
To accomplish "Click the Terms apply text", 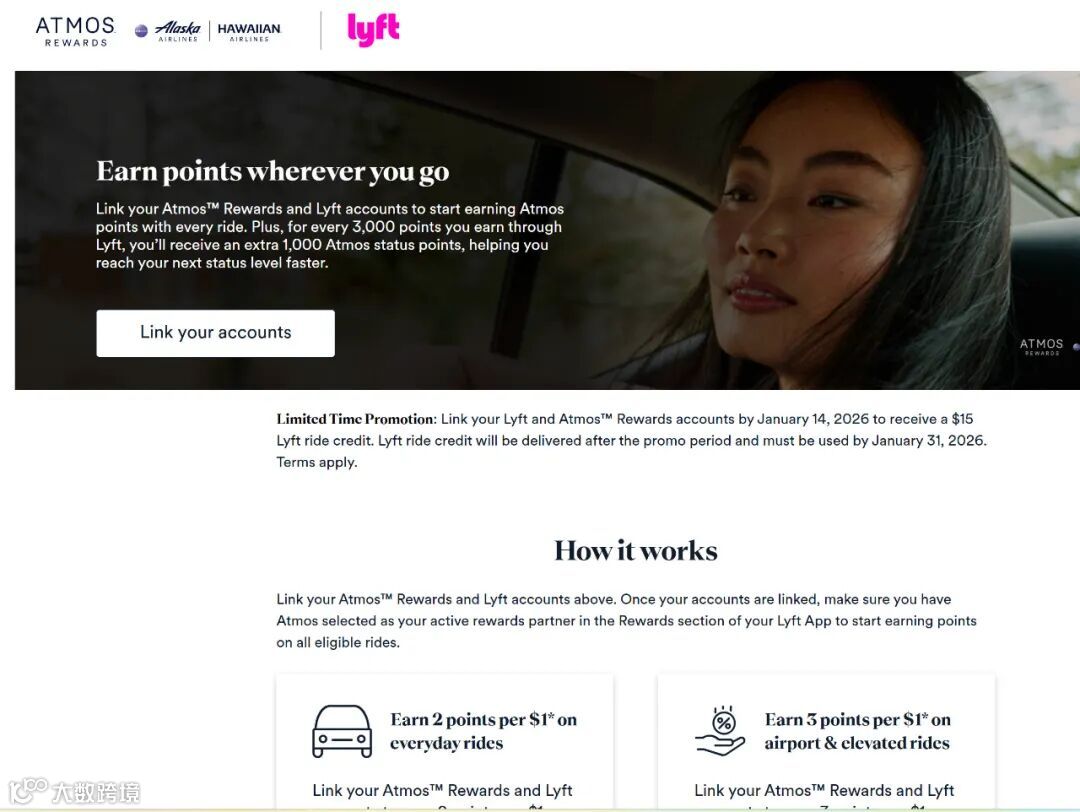I will pyautogui.click(x=317, y=462).
